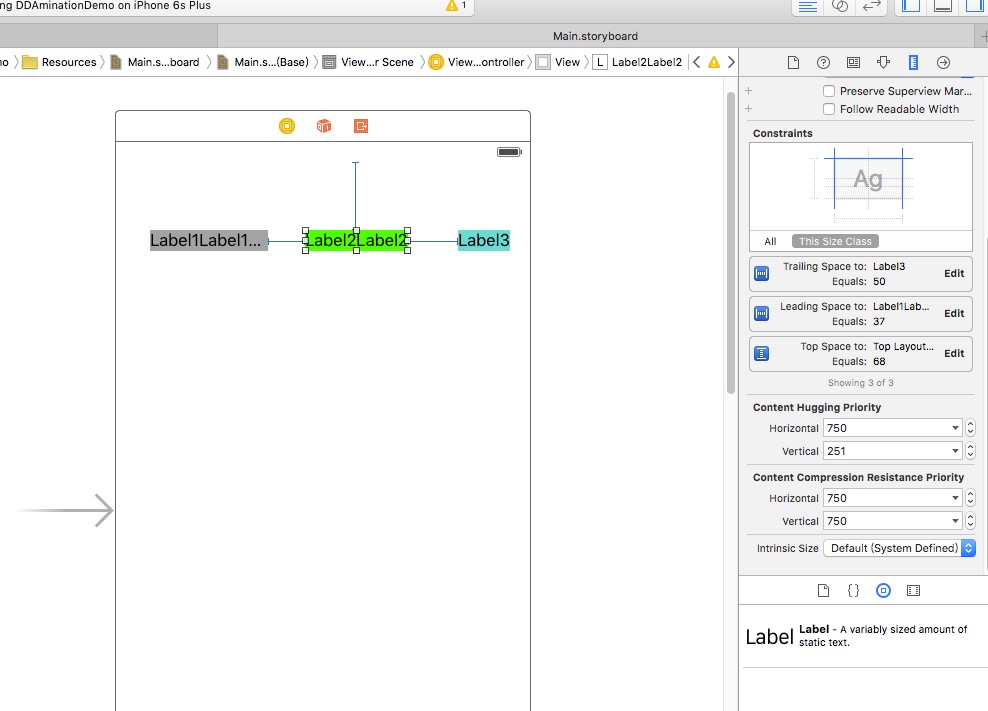The image size is (988, 711).
Task: Switch to the Identity inspector
Action: point(853,62)
